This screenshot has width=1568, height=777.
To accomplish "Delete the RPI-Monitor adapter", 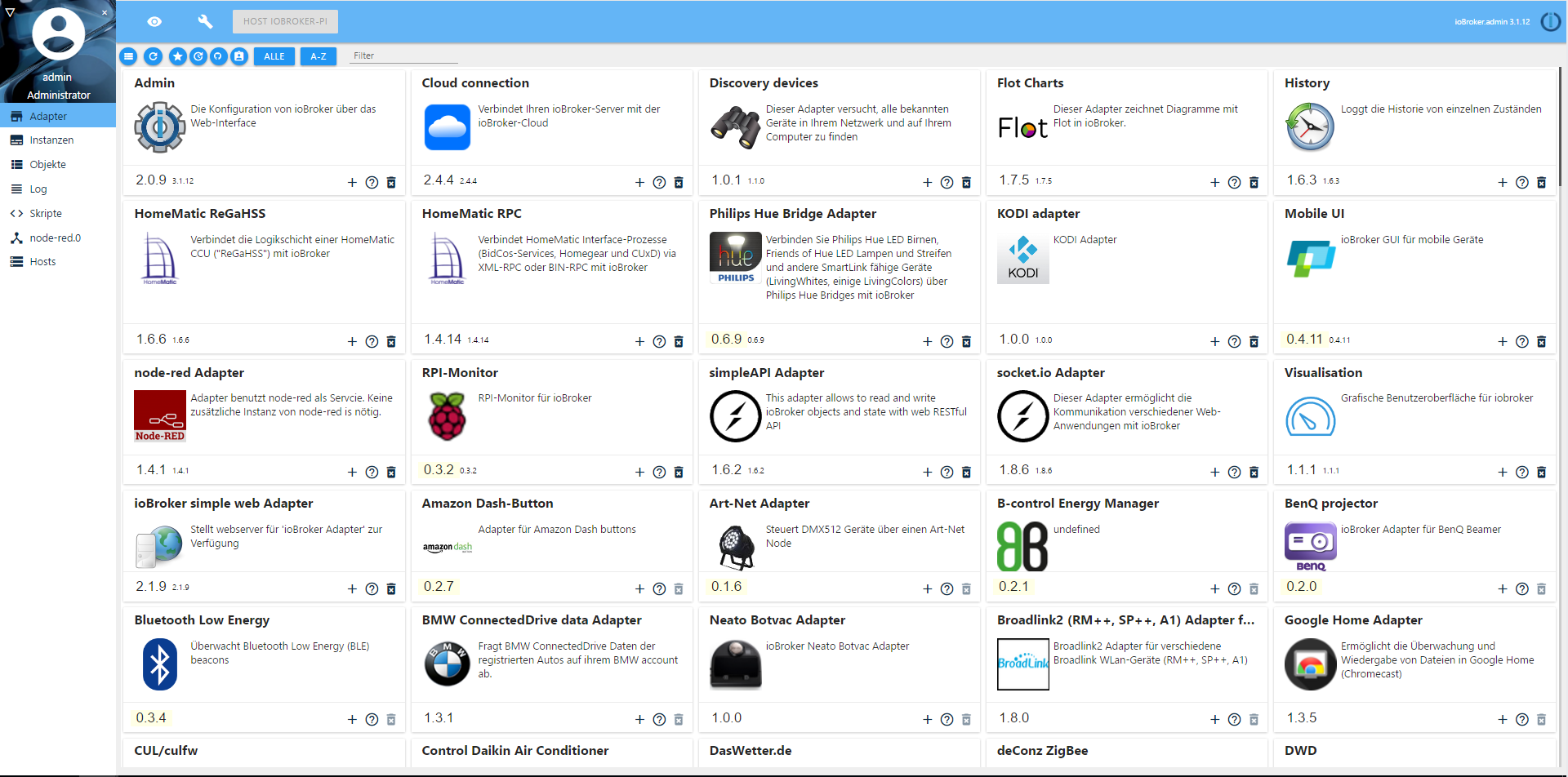I will tap(679, 472).
